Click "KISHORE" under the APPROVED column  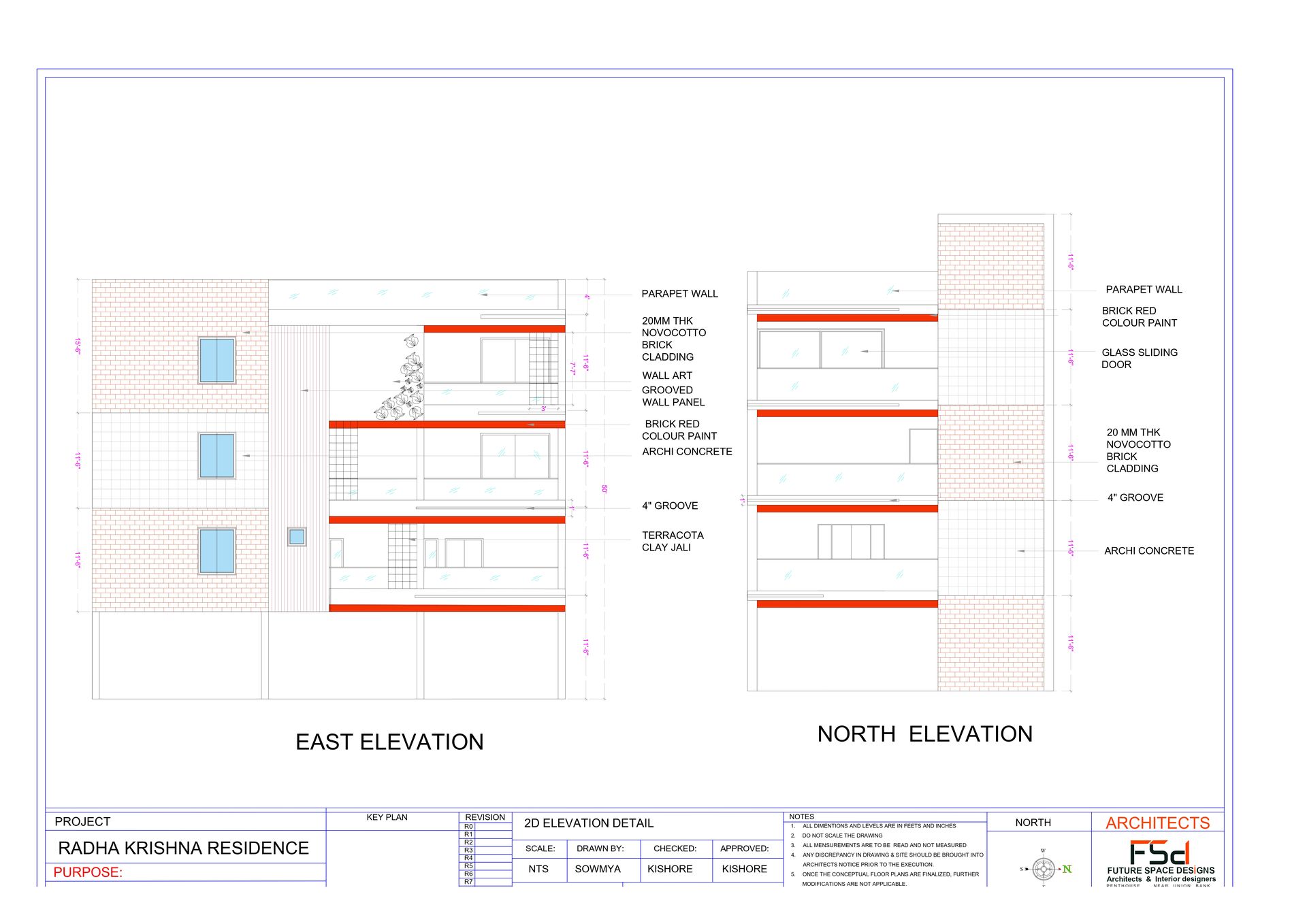pyautogui.click(x=744, y=869)
